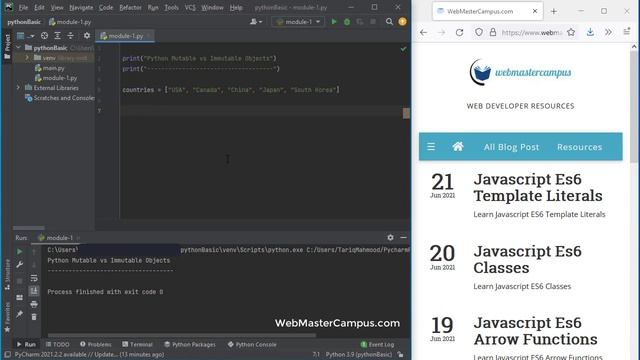Click the browser back arrow
Viewport: 640px width, 360px height.
point(424,32)
